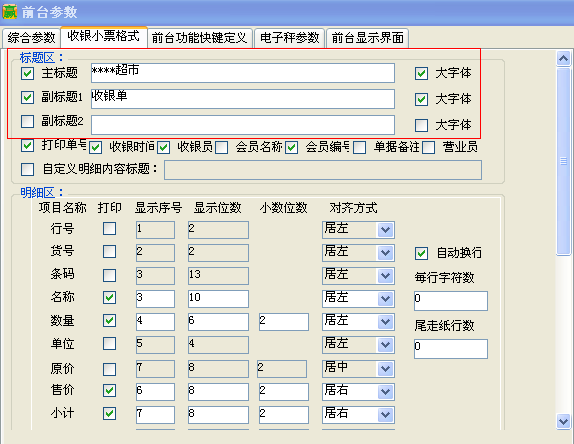
Task: Click the vertical scrollbar thumb
Action: coord(563,161)
